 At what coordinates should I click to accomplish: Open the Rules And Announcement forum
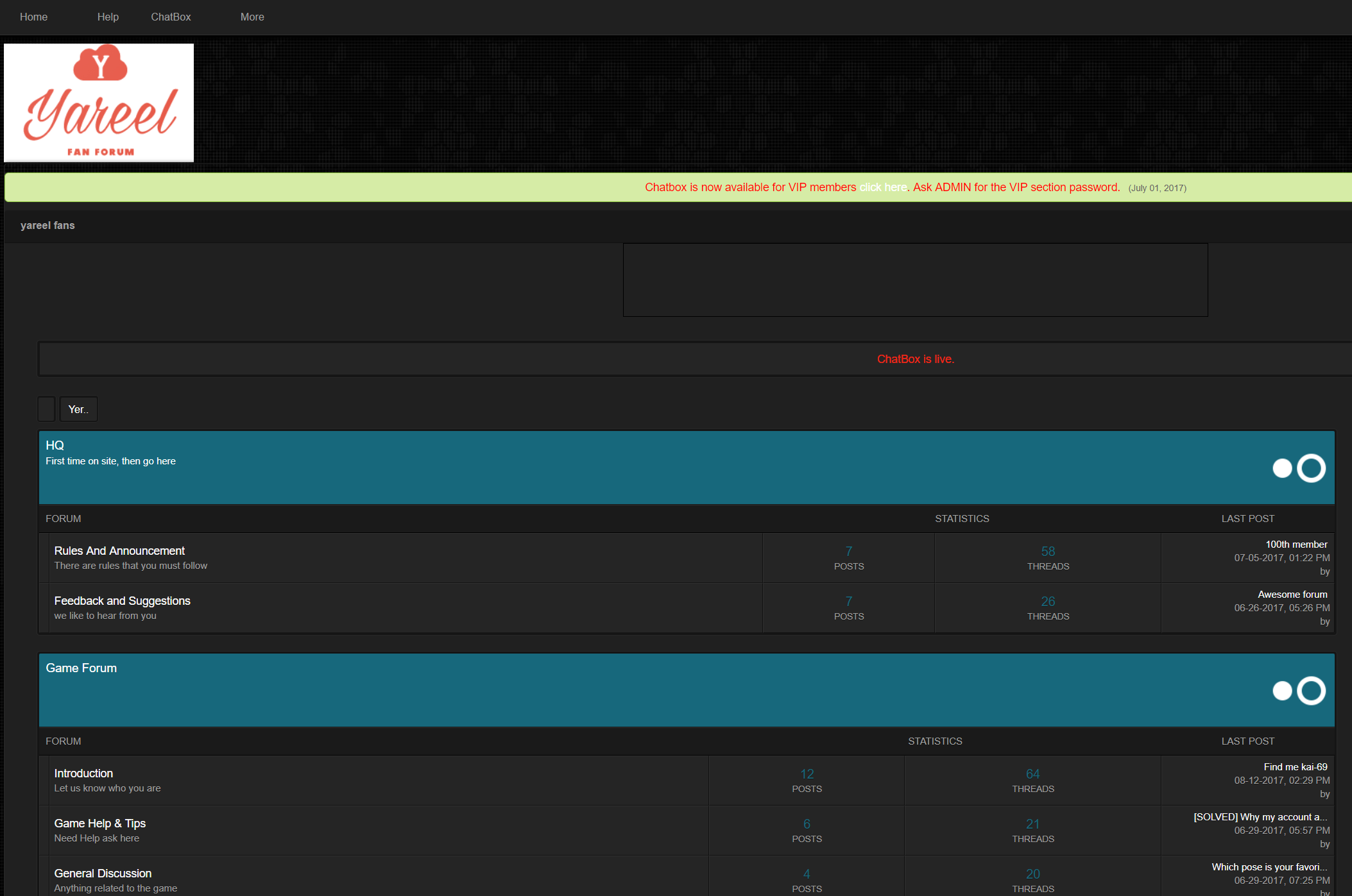tap(120, 550)
